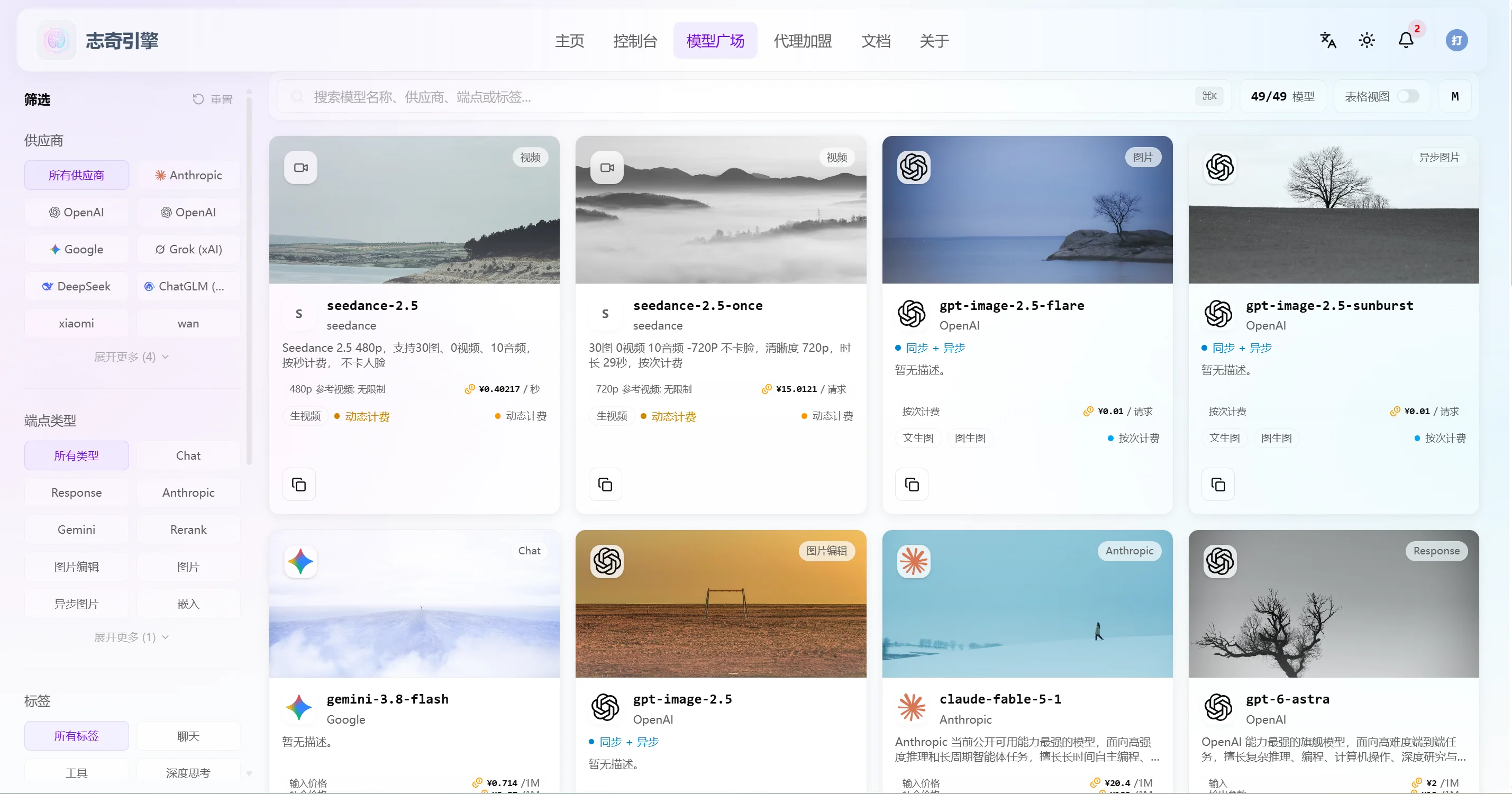Toggle the 表格视图 table view switch
Viewport: 1512px width, 794px height.
[1408, 96]
